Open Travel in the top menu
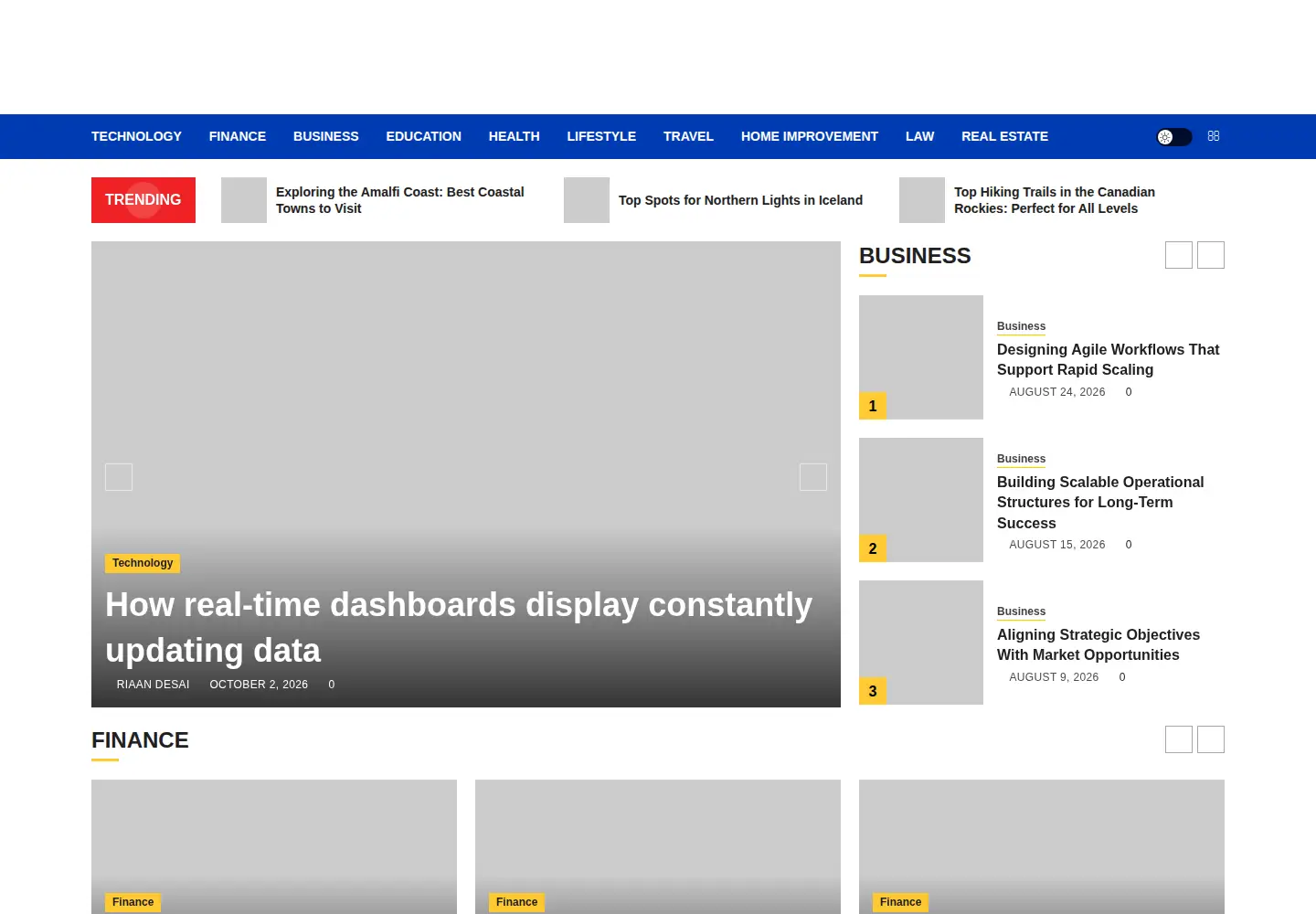 point(688,136)
